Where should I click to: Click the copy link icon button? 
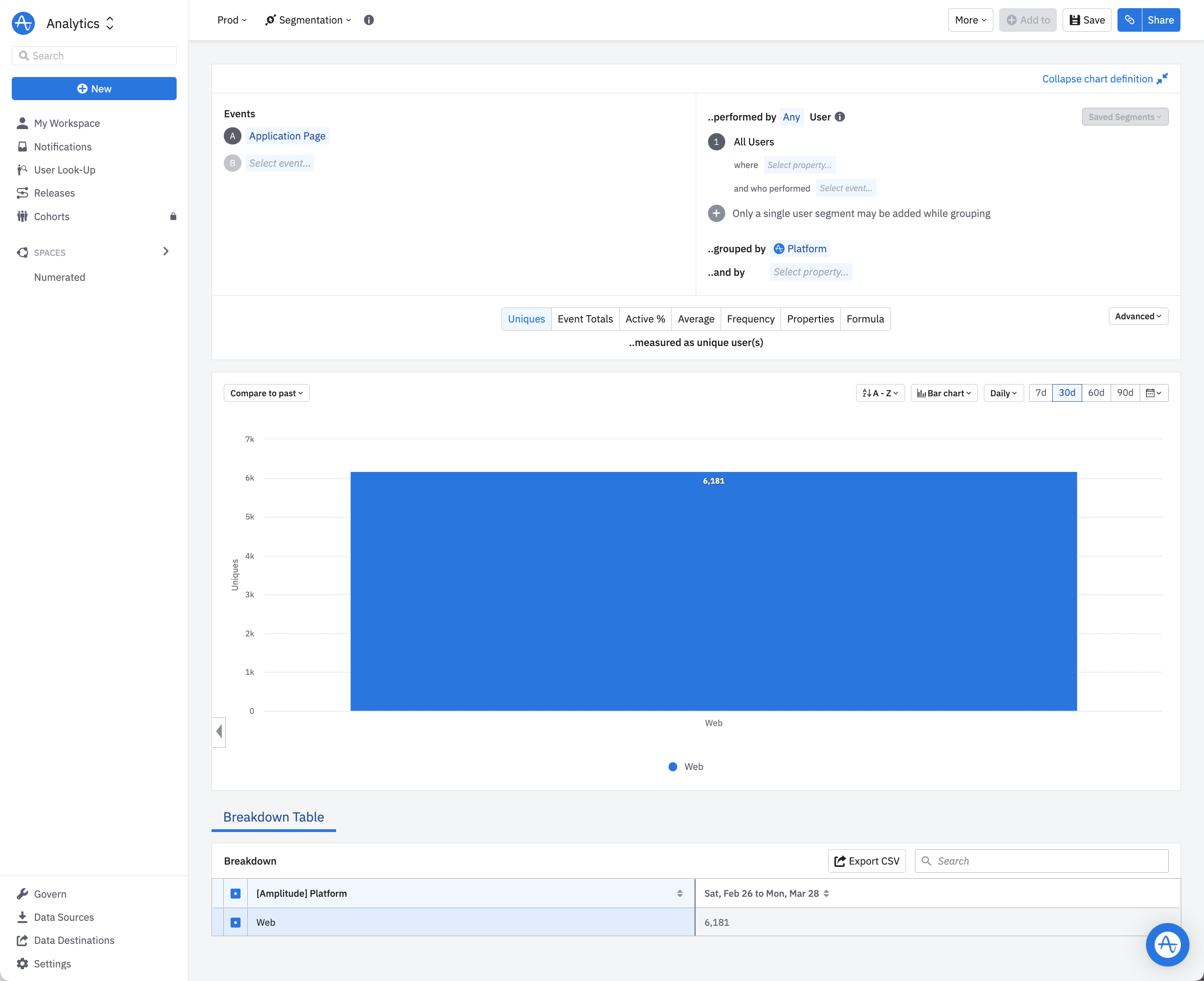(1129, 20)
